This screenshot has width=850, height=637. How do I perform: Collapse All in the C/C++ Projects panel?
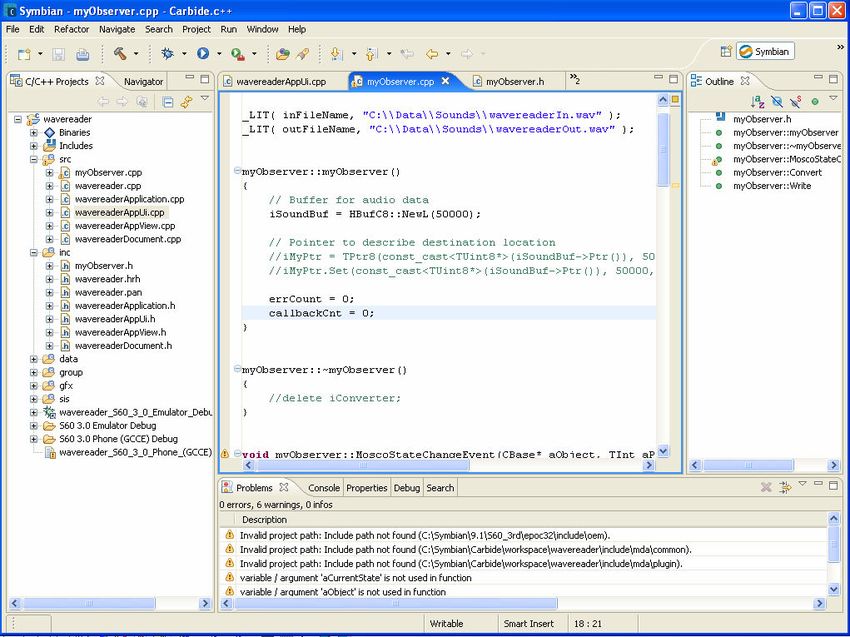(168, 101)
